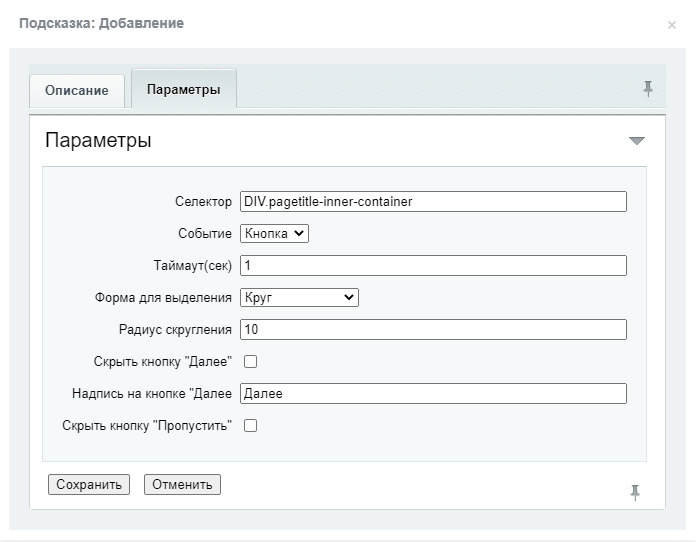Select the Параметры tab

pyautogui.click(x=184, y=89)
